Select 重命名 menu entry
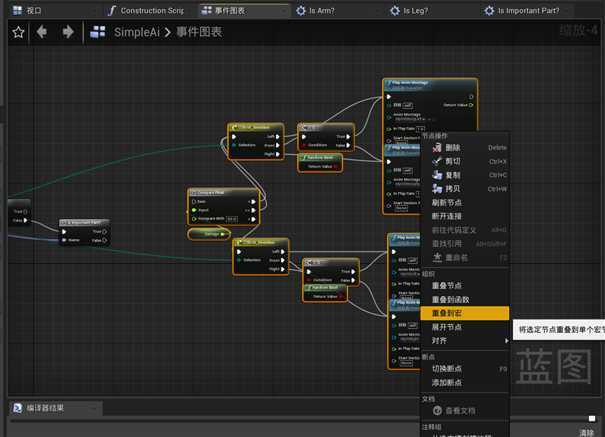The width and height of the screenshot is (605, 437). pyautogui.click(x=465, y=258)
